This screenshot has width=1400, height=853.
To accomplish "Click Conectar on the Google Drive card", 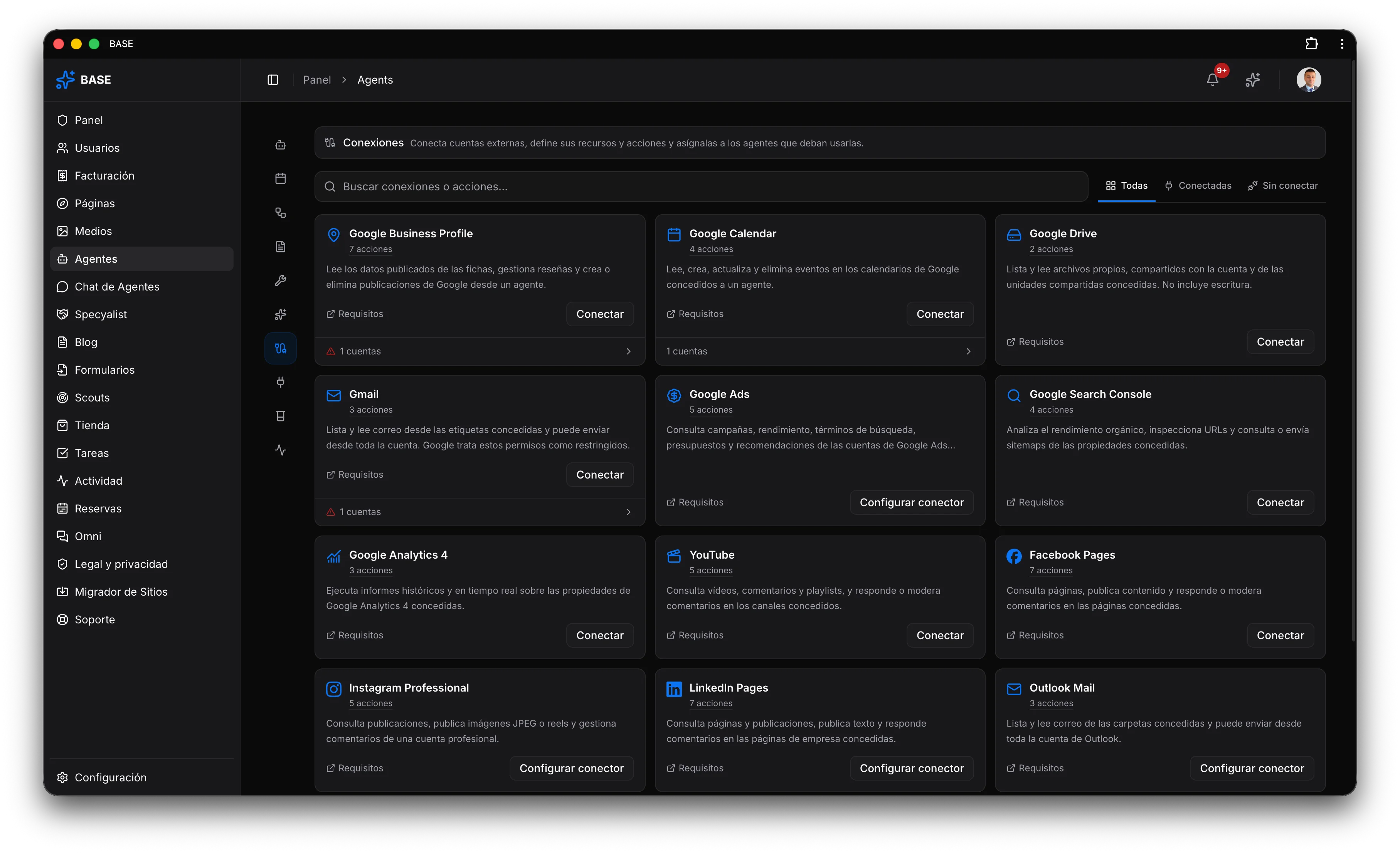I will coord(1280,342).
